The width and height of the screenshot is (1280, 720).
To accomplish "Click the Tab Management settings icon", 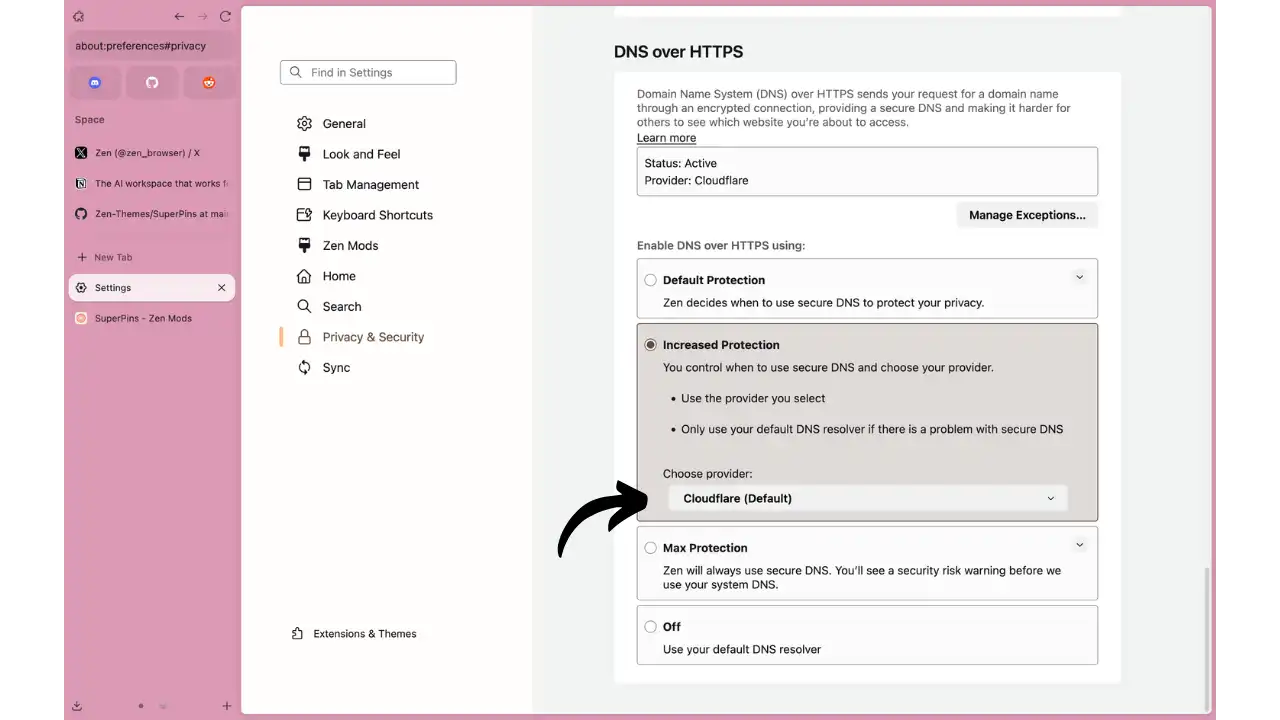I will 304,184.
